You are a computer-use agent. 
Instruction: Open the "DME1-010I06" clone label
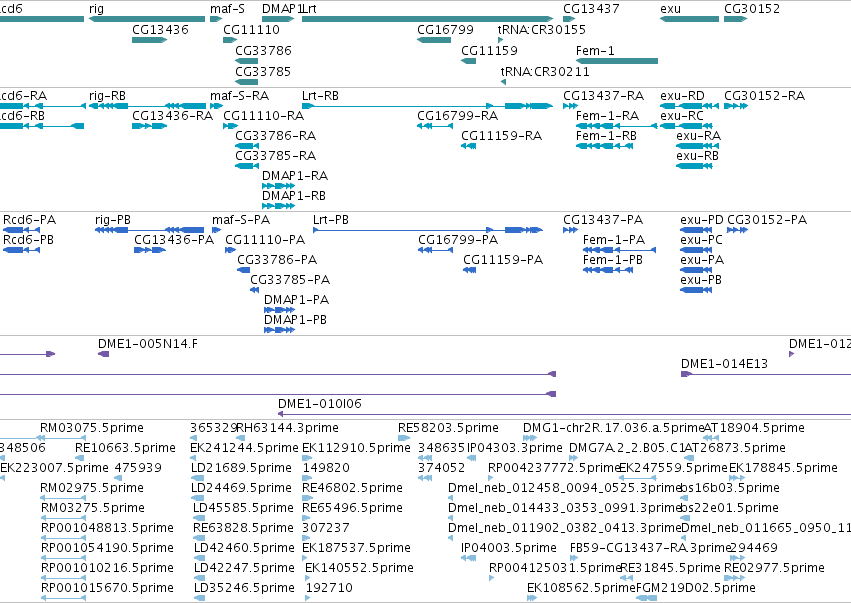pyautogui.click(x=320, y=404)
